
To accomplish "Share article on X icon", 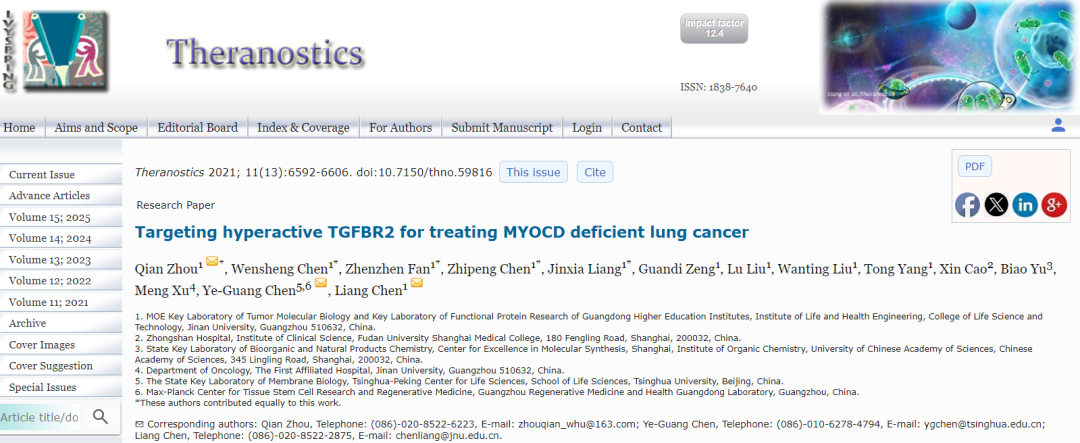I will [996, 205].
